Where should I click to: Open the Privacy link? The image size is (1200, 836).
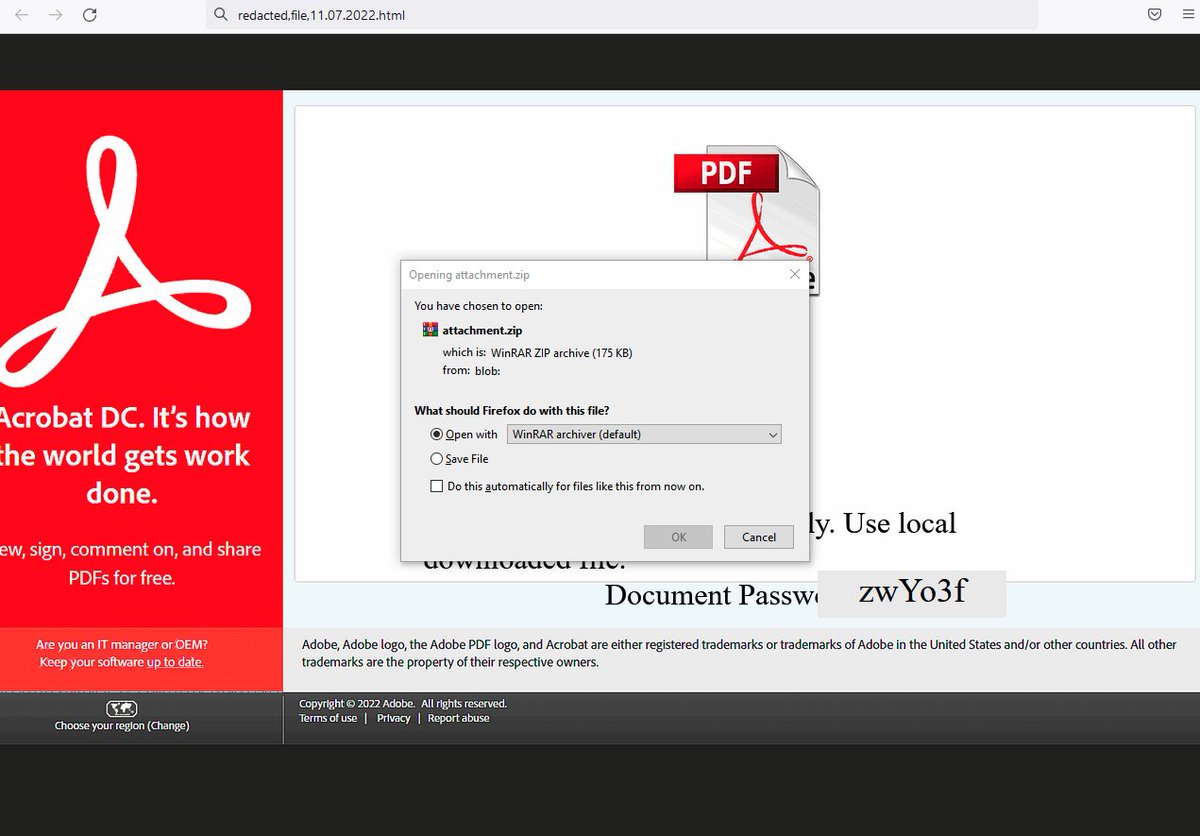(394, 718)
